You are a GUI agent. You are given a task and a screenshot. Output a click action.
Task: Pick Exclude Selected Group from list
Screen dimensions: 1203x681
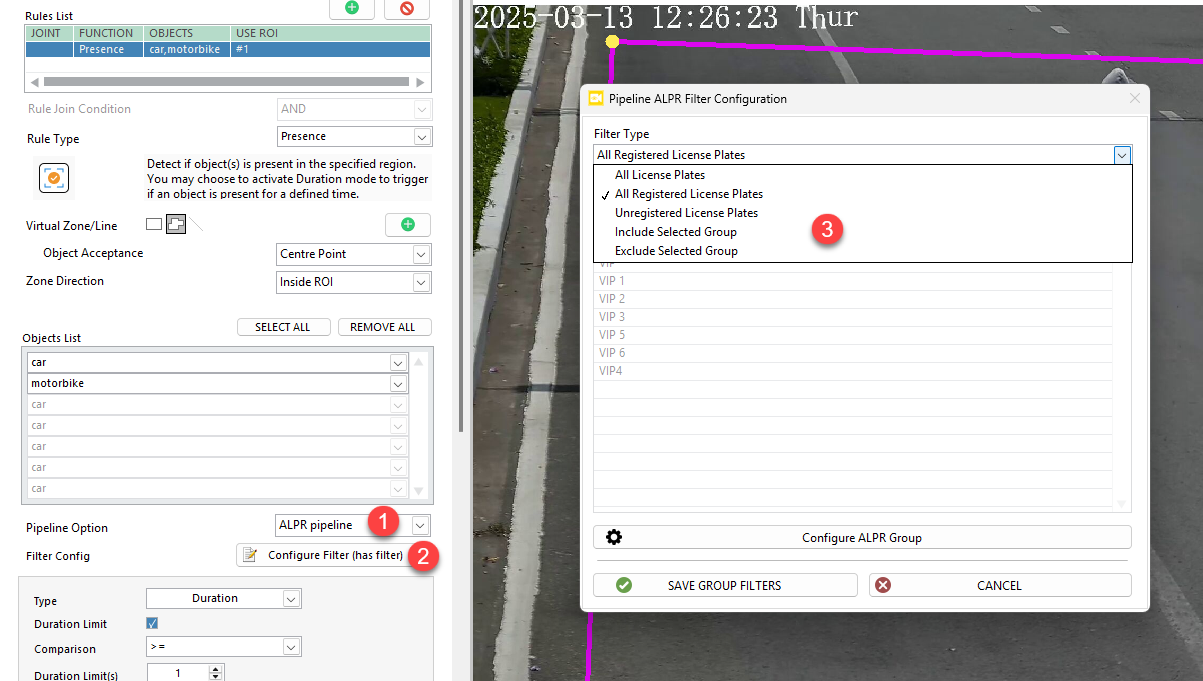(x=676, y=251)
